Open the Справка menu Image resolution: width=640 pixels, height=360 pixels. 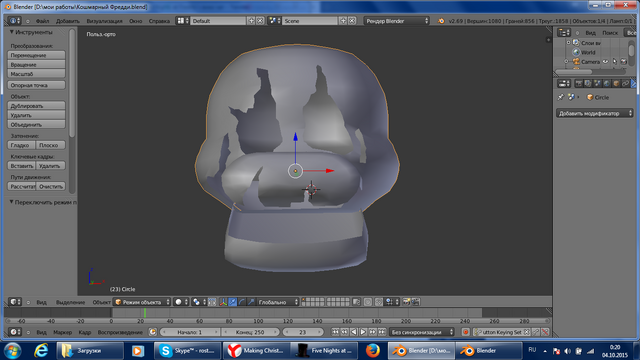pos(159,21)
